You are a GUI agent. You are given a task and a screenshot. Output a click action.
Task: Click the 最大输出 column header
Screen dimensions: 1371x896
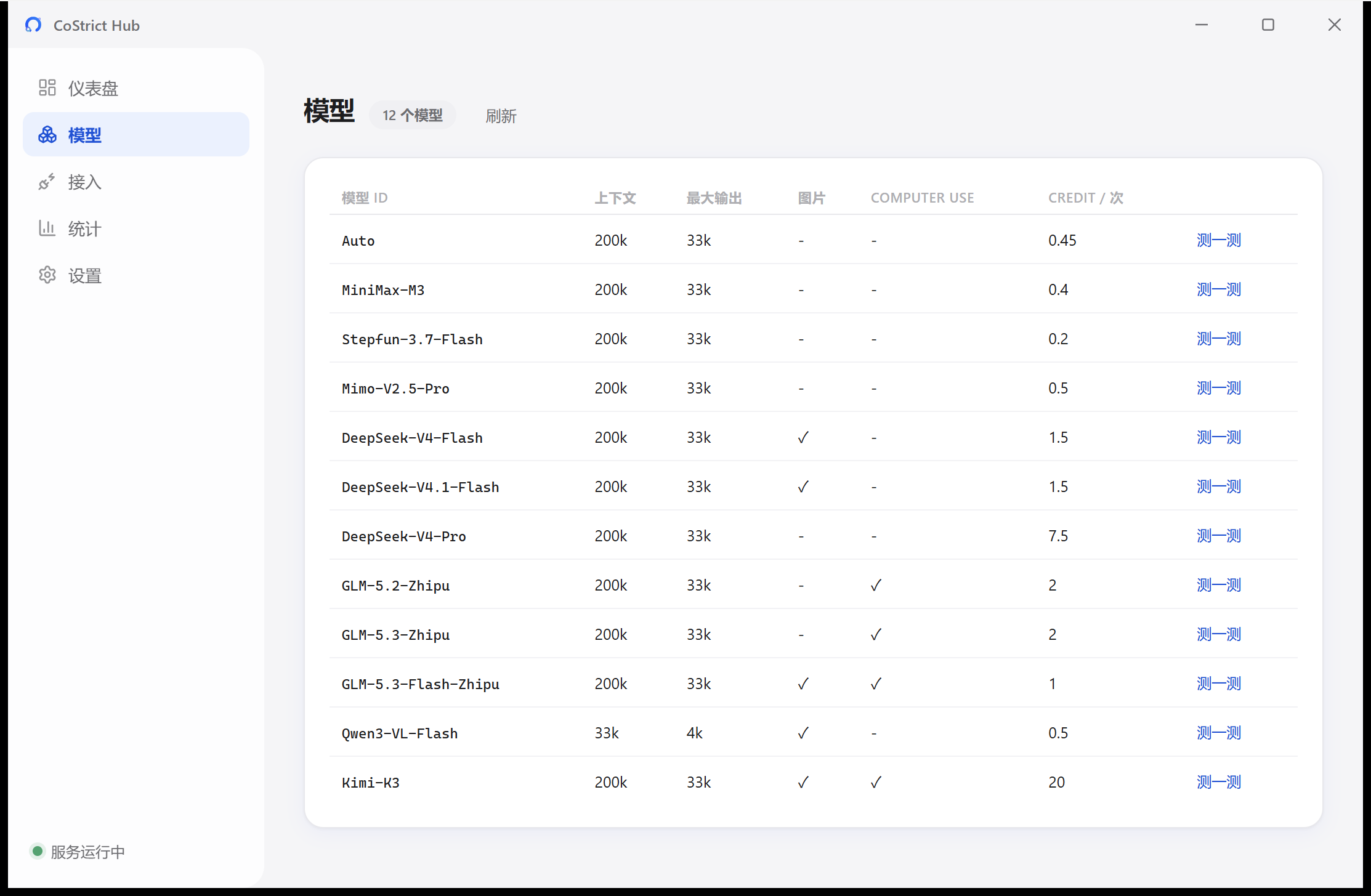click(x=714, y=198)
